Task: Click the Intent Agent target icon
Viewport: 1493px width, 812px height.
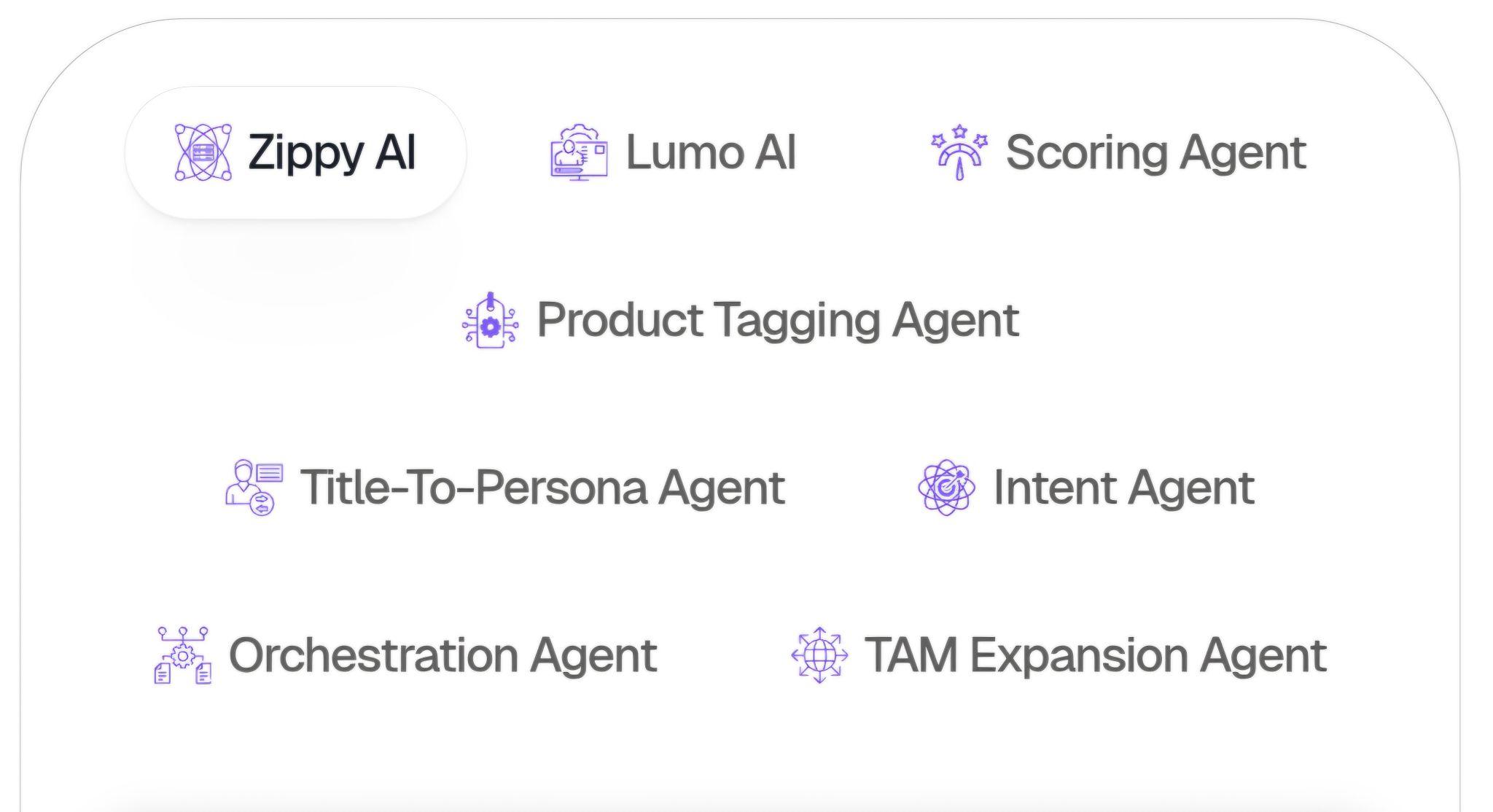Action: pyautogui.click(x=946, y=488)
